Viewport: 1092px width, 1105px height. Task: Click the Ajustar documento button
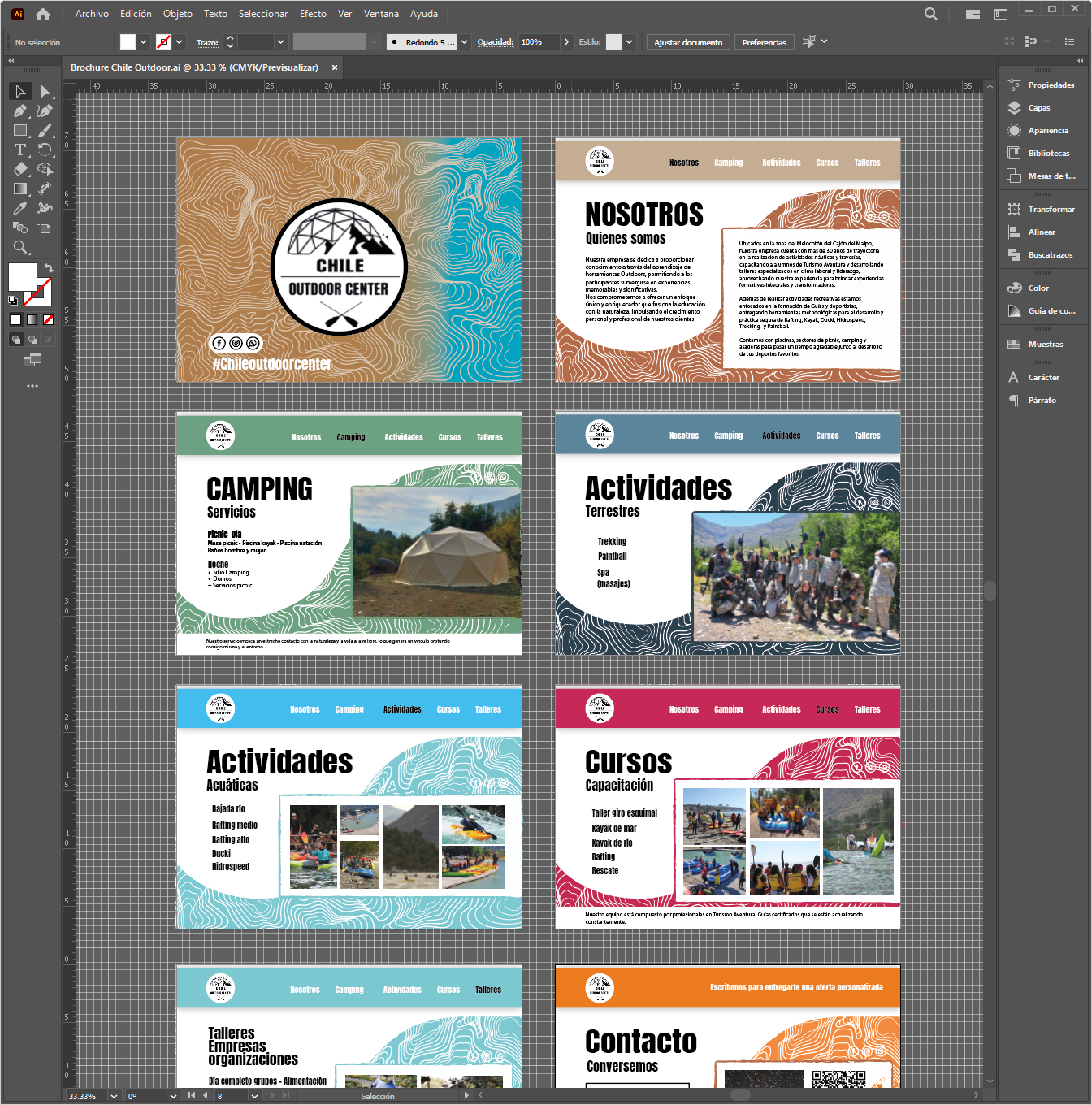click(x=688, y=42)
